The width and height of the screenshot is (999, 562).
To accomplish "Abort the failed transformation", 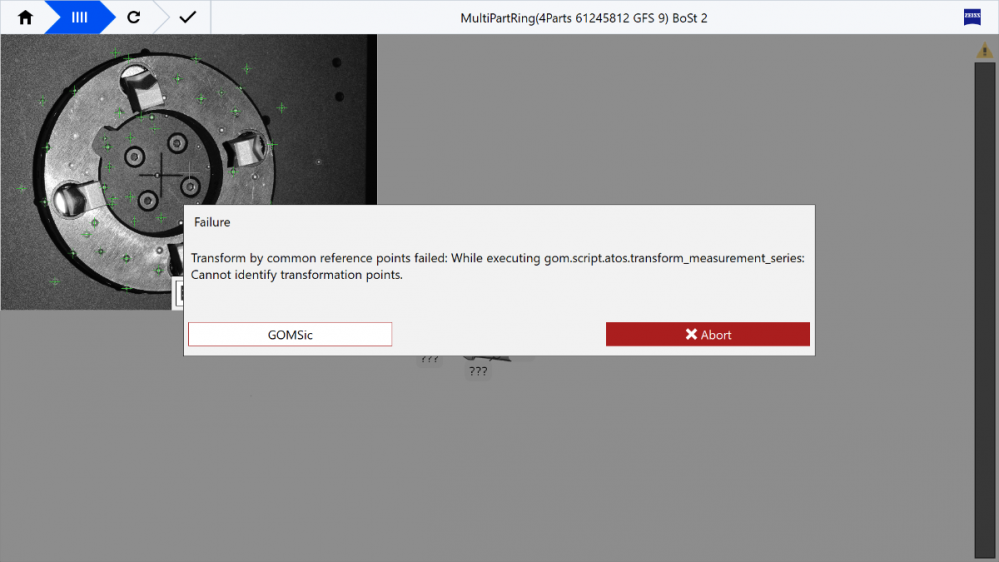I will click(x=708, y=335).
